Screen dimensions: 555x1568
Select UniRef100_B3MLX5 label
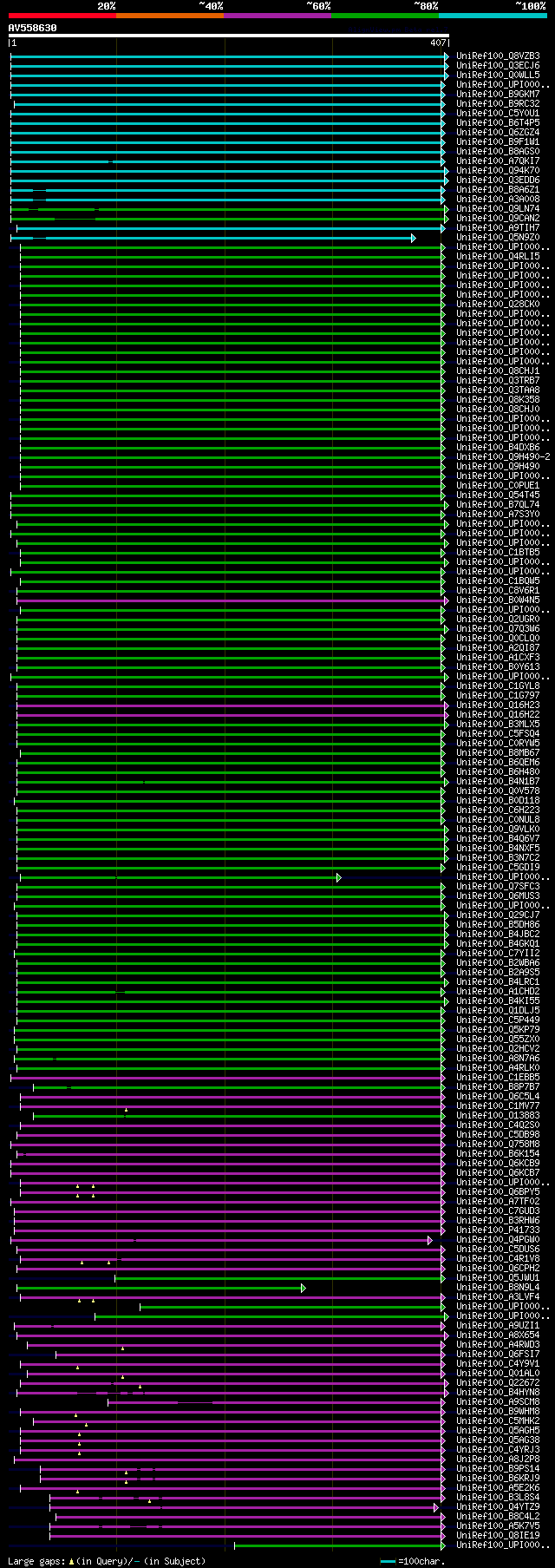[x=498, y=725]
